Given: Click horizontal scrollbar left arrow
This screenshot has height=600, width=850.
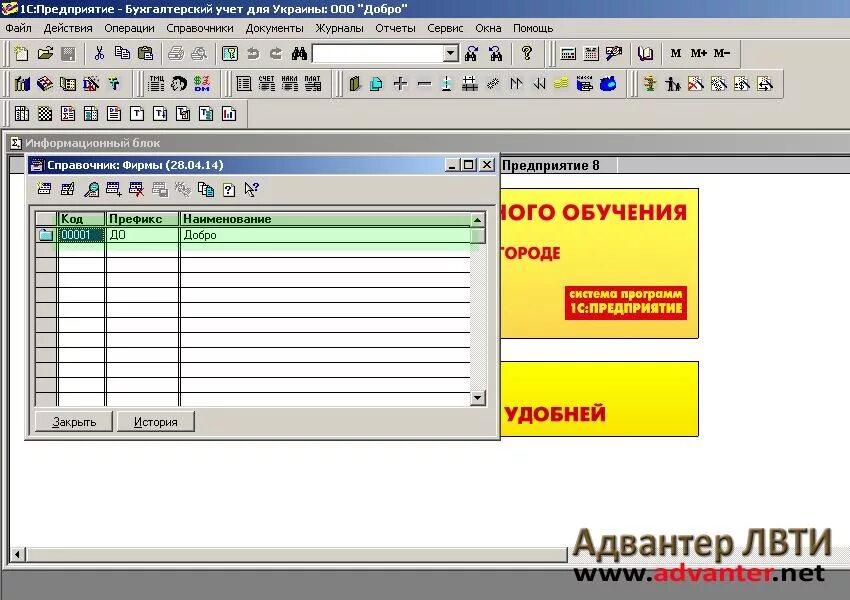Looking at the screenshot, I should (x=17, y=554).
